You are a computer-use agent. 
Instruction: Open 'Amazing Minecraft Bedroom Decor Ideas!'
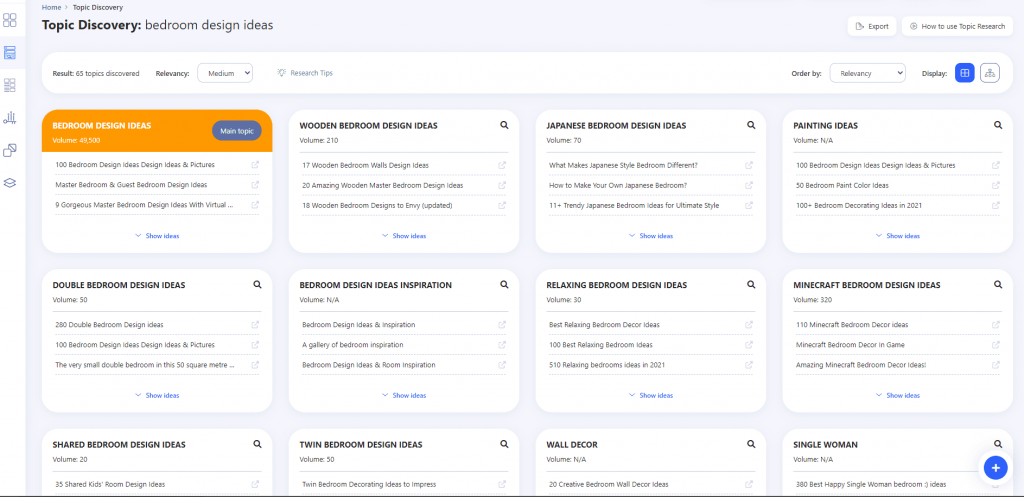click(x=861, y=364)
